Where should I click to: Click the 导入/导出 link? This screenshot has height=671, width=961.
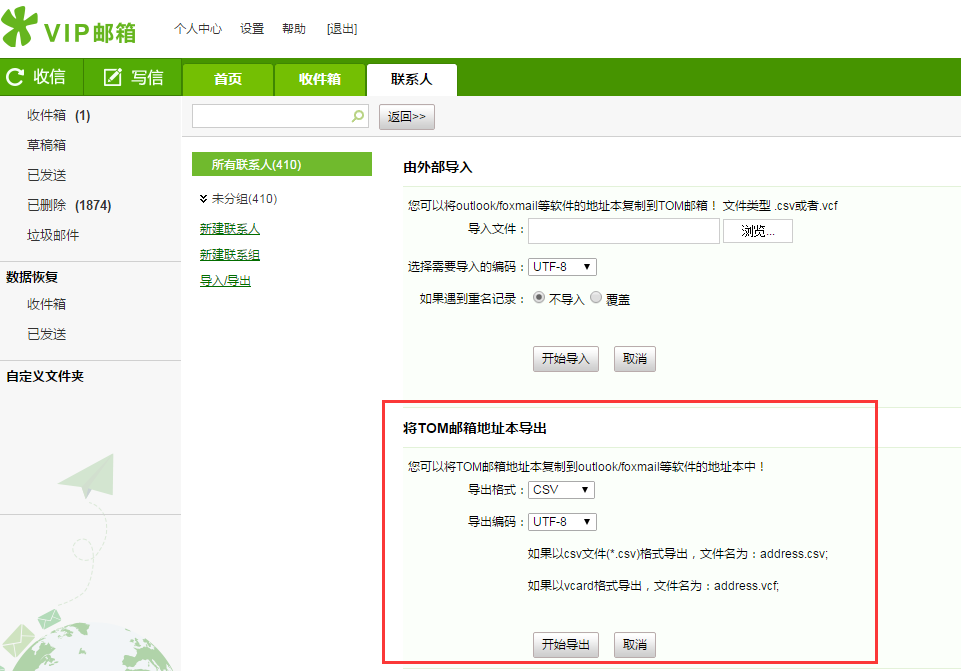pyautogui.click(x=225, y=281)
